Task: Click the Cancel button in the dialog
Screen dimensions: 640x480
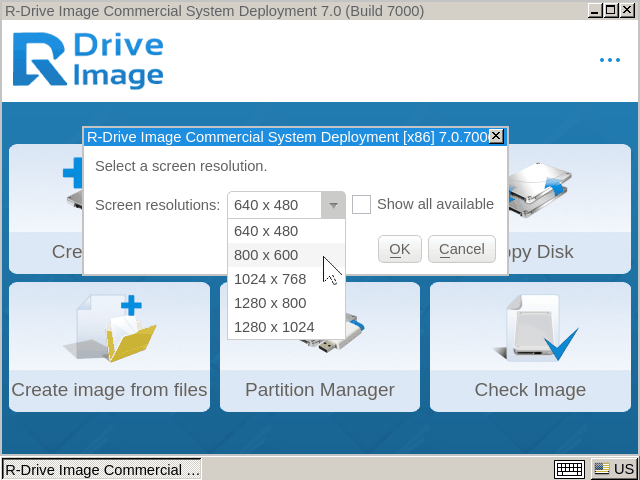Action: (462, 249)
